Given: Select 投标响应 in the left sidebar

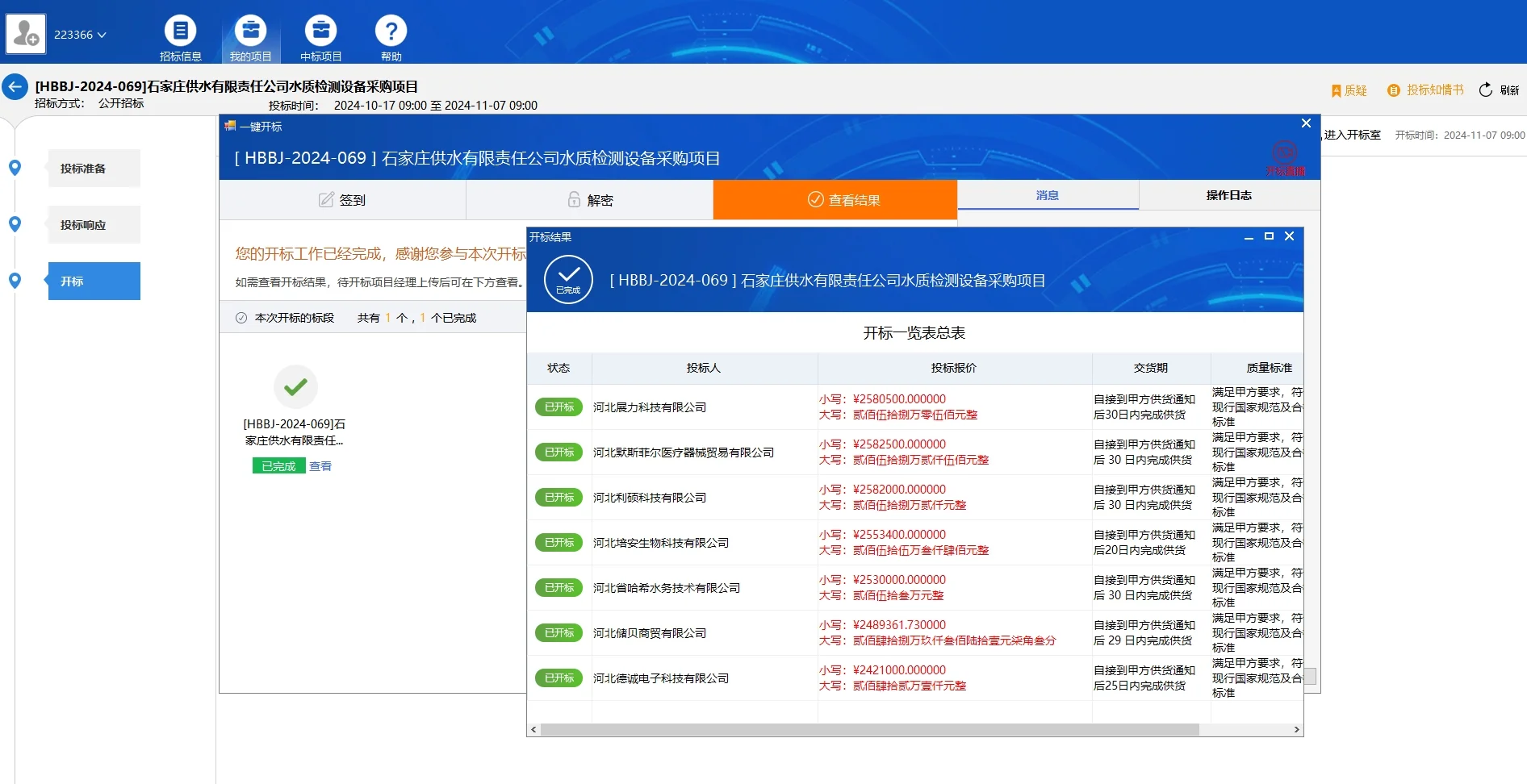Looking at the screenshot, I should pos(94,224).
